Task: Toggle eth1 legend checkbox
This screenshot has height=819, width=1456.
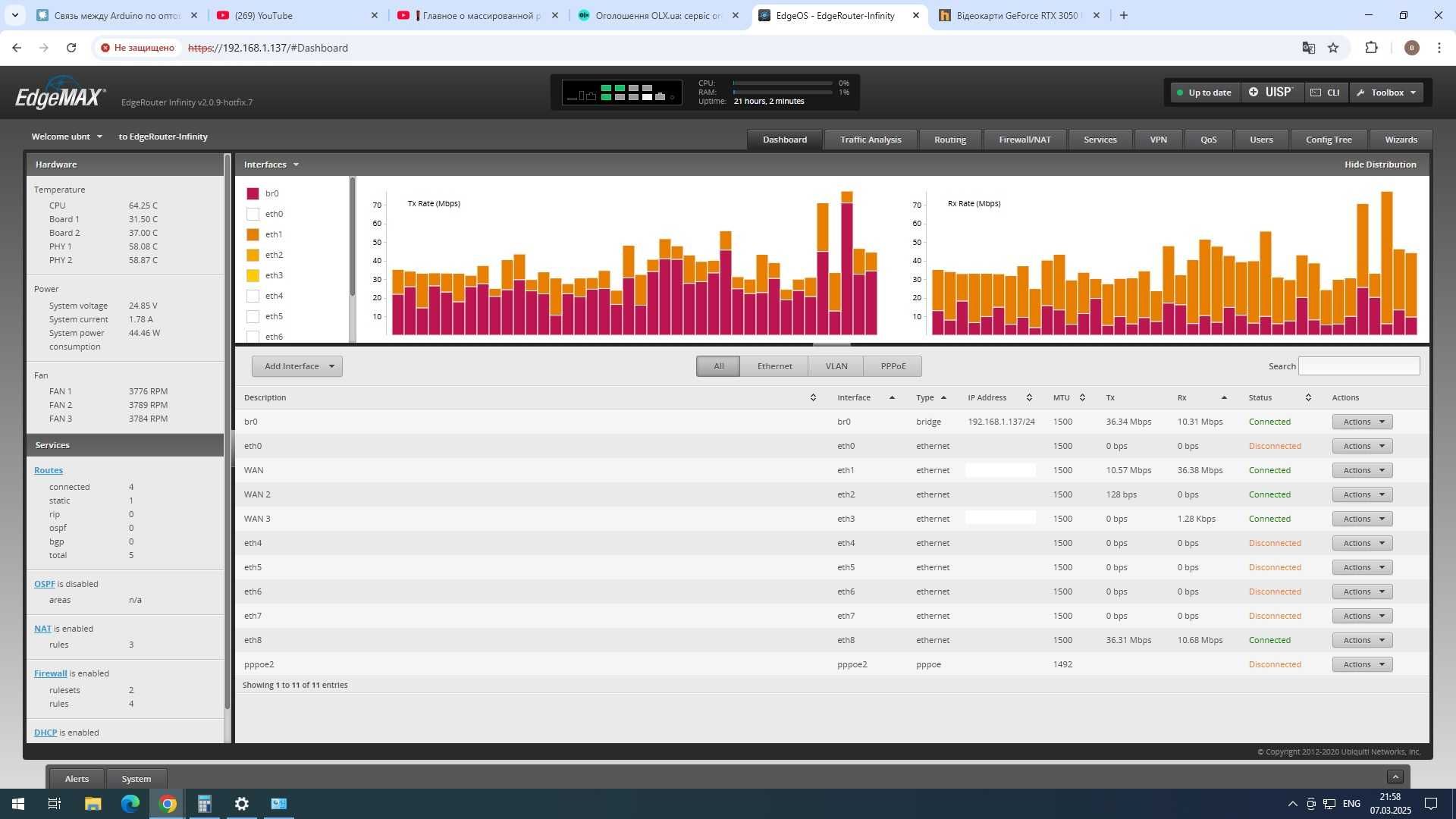Action: (x=253, y=234)
